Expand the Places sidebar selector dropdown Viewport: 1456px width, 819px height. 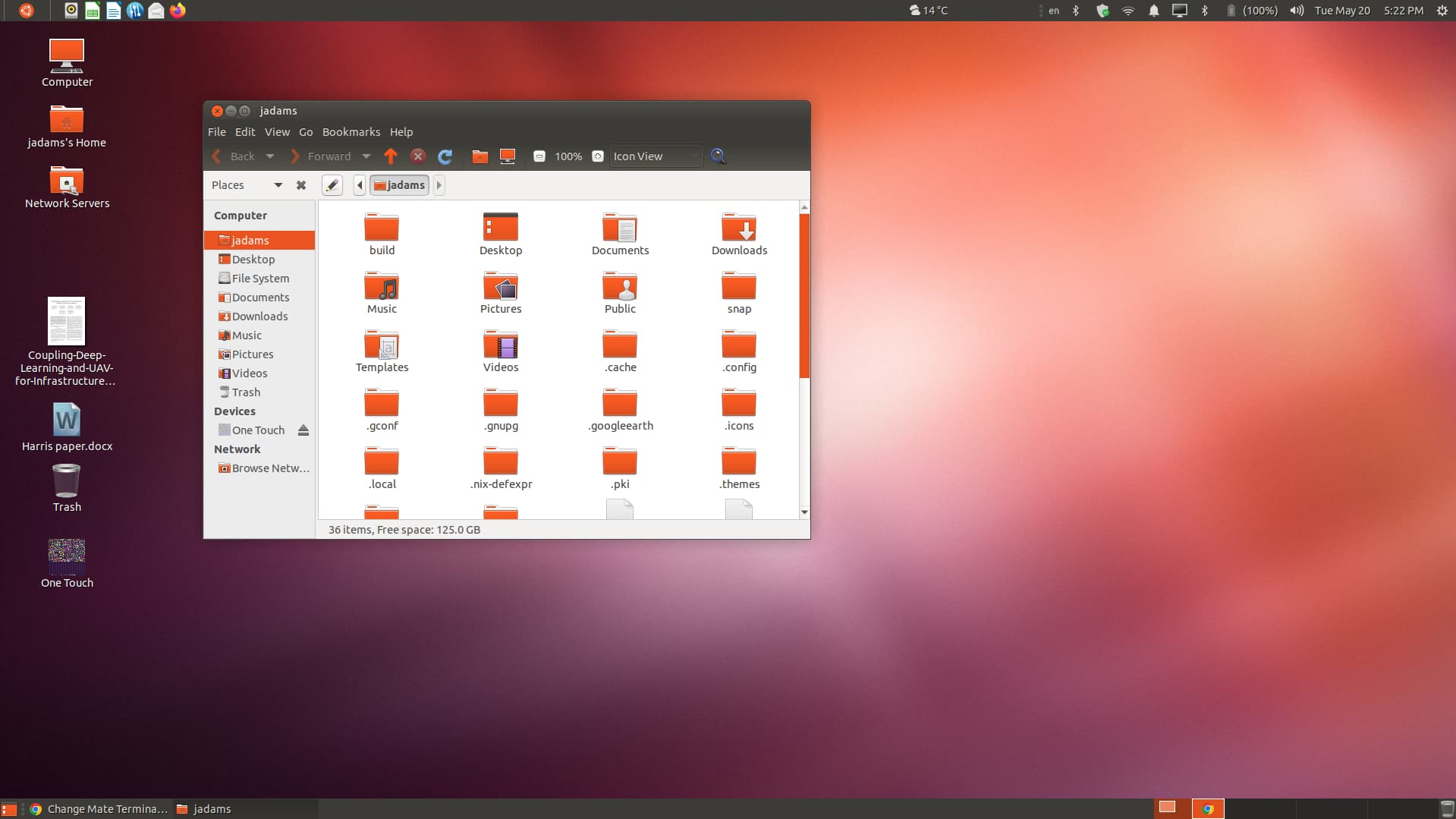[x=278, y=185]
